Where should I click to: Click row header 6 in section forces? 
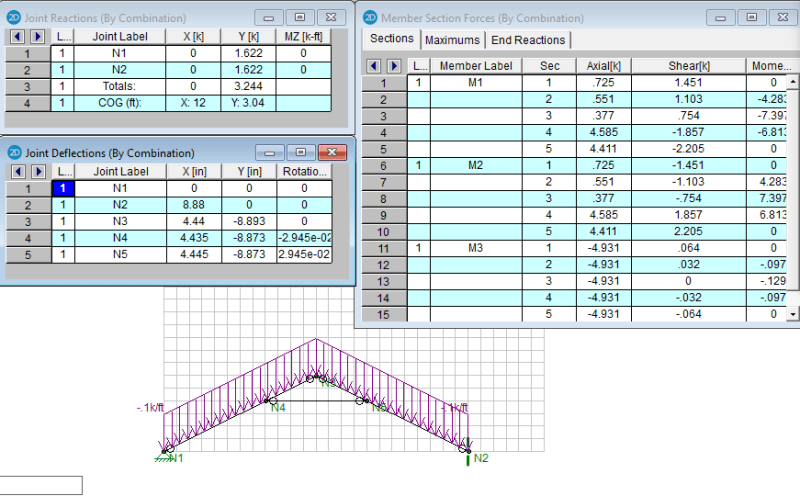click(x=384, y=165)
